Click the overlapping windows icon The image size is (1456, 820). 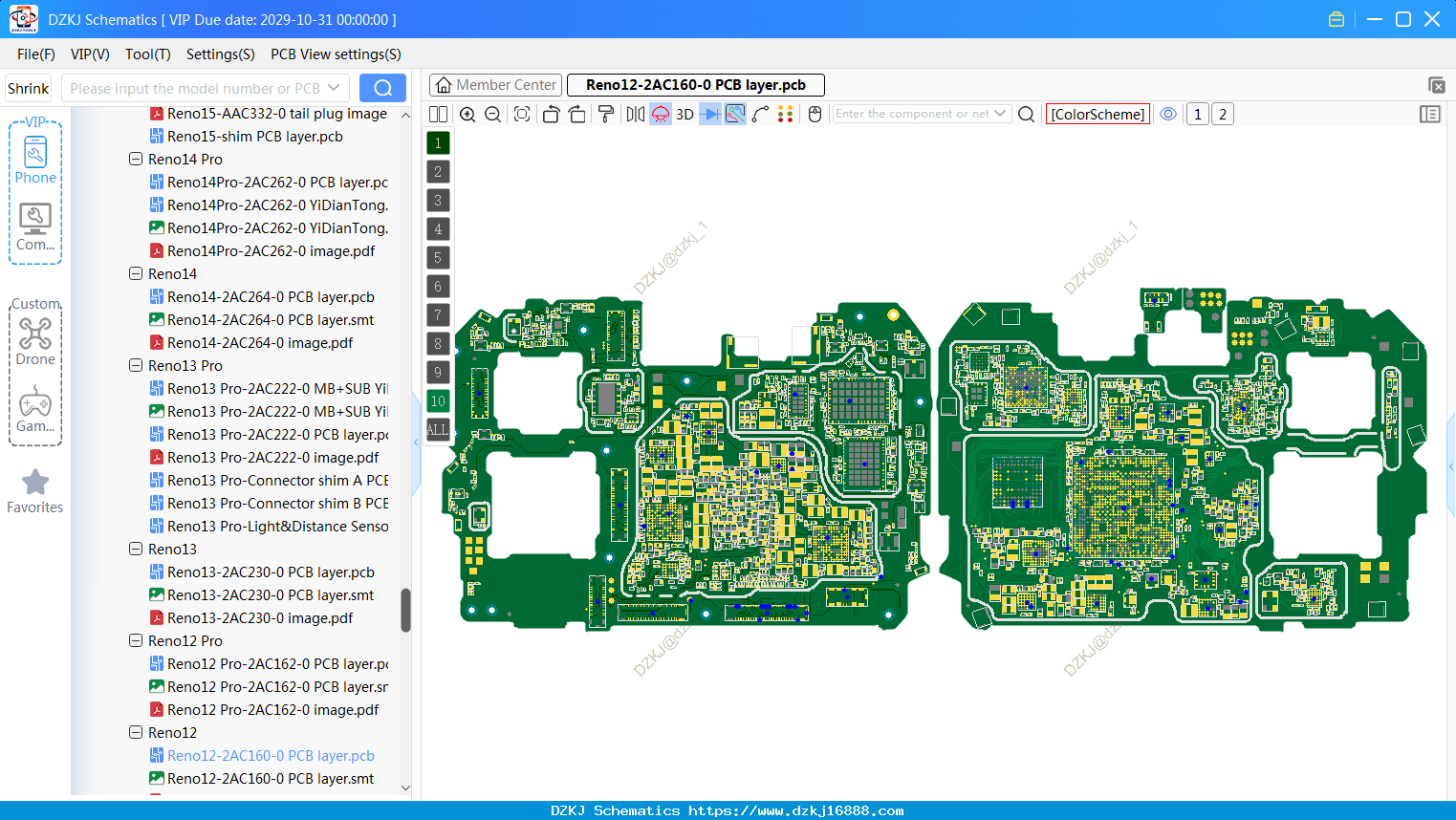[1436, 85]
